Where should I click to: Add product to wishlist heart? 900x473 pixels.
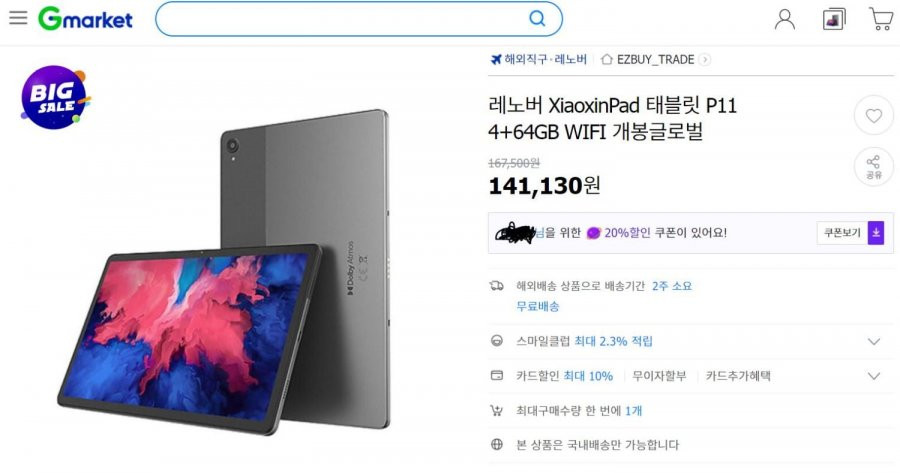coord(874,116)
